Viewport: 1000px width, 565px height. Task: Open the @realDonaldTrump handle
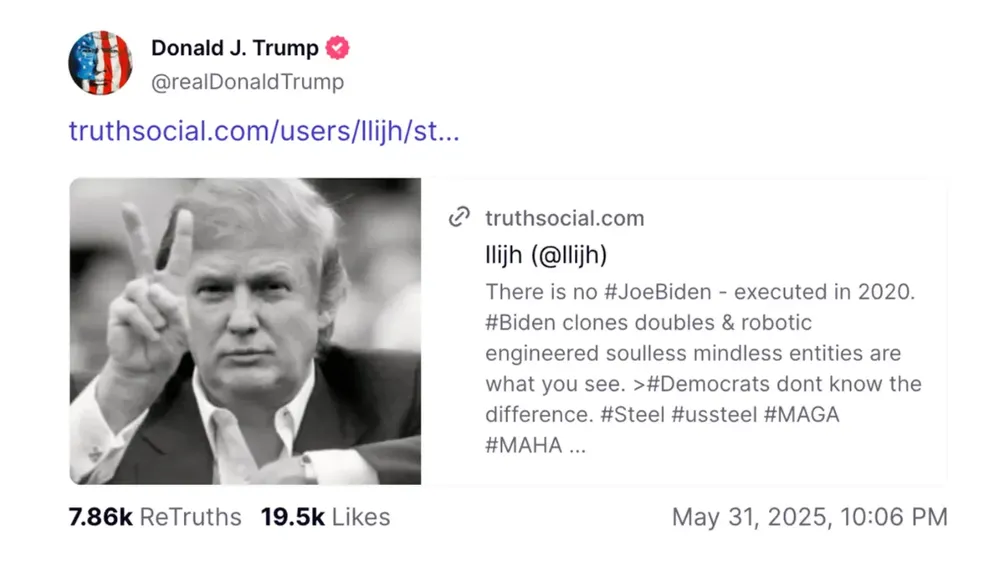pos(247,81)
